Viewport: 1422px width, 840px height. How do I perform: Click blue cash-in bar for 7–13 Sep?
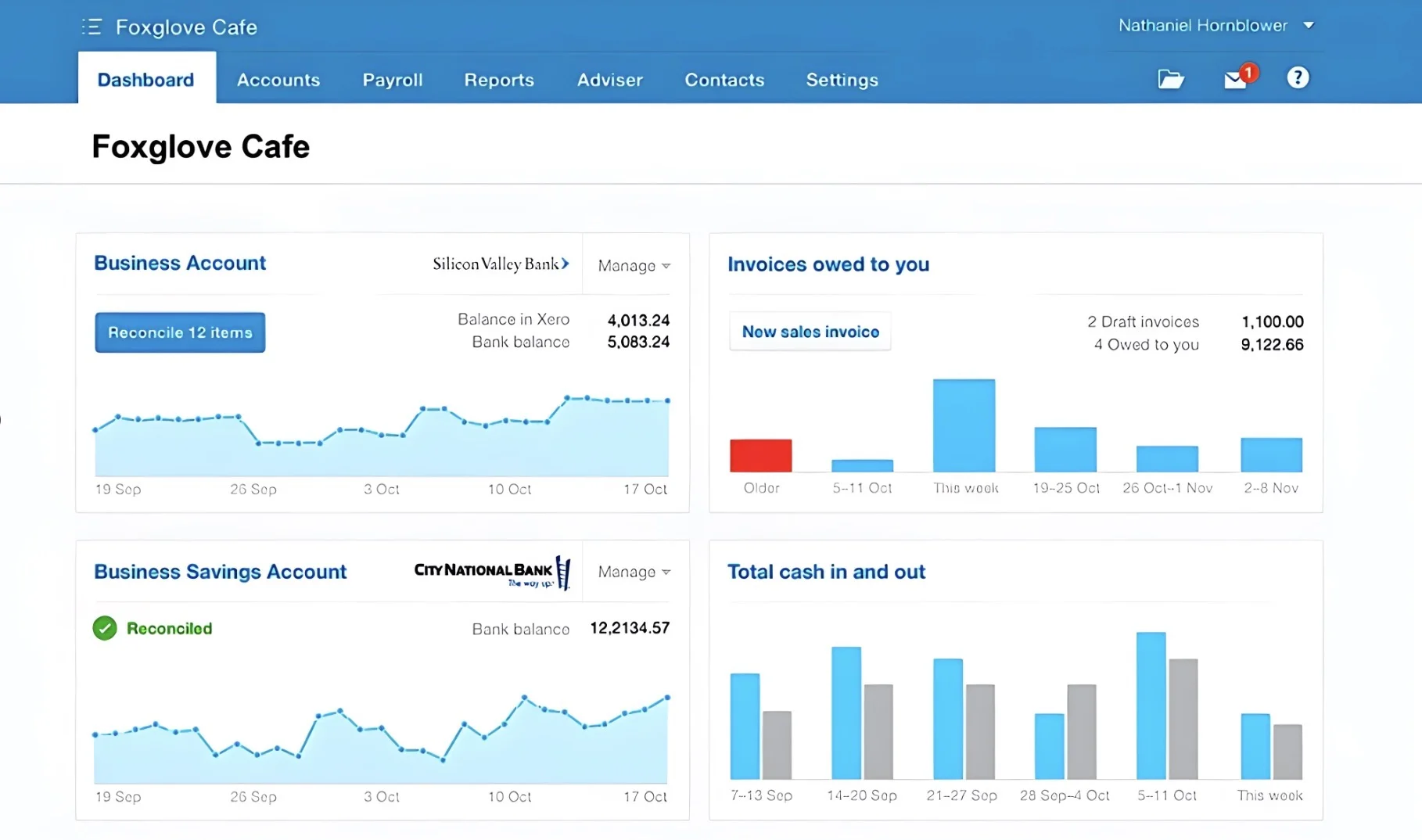tap(745, 726)
